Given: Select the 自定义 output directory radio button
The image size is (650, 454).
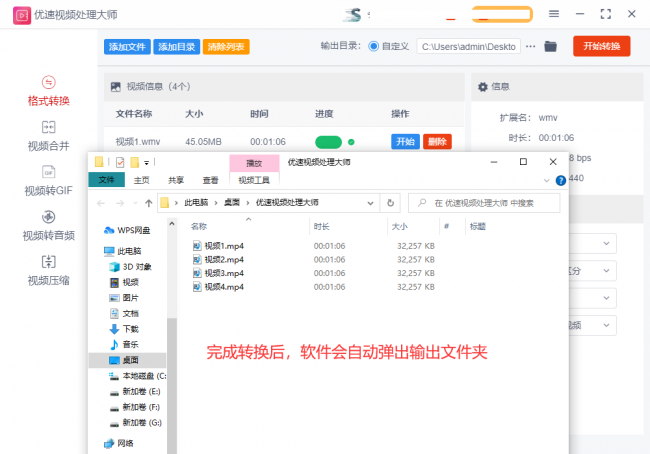Looking at the screenshot, I should click(x=374, y=46).
